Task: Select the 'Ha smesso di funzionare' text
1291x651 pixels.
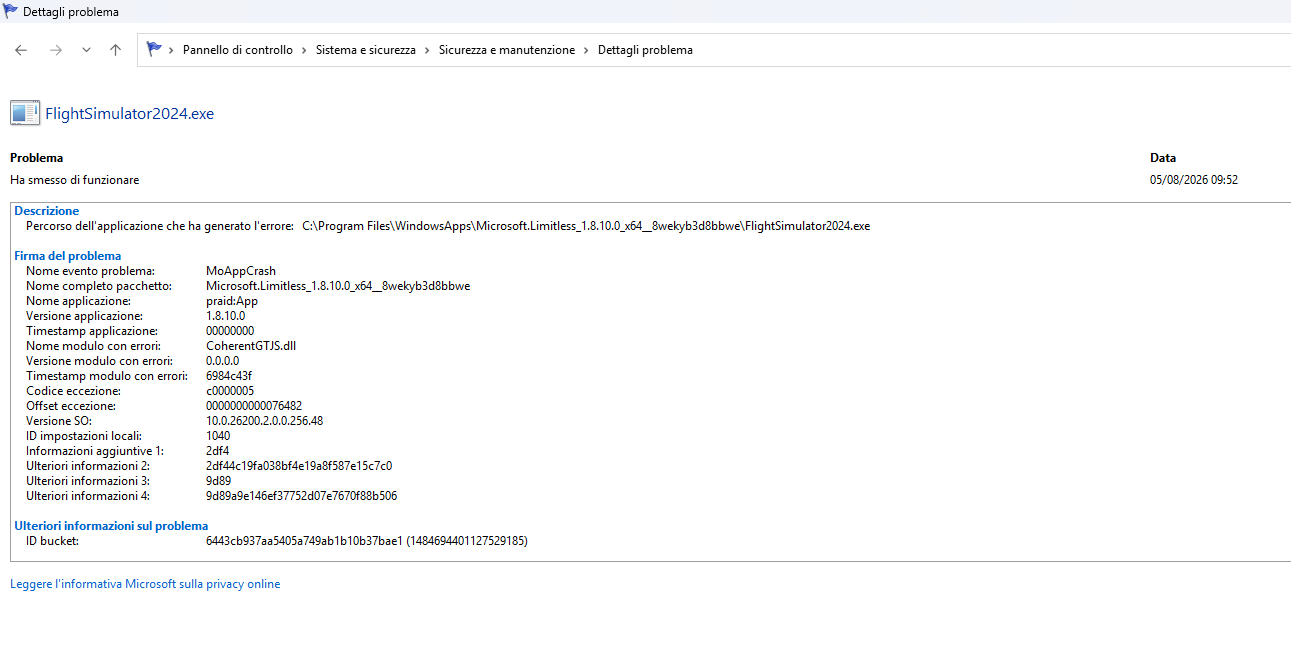Action: point(75,180)
